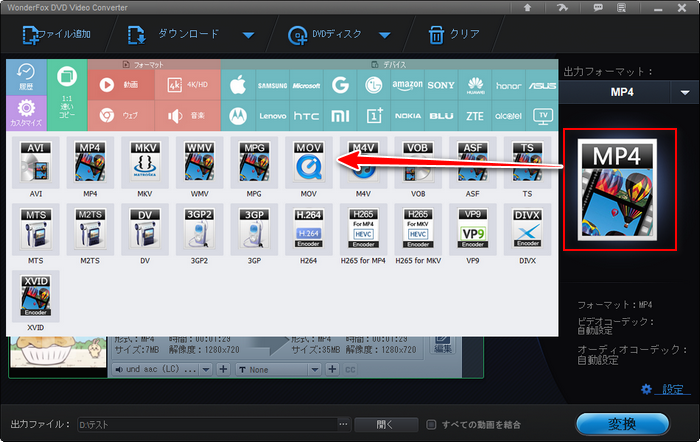Open the カスタマイズ customize section

[x=27, y=109]
